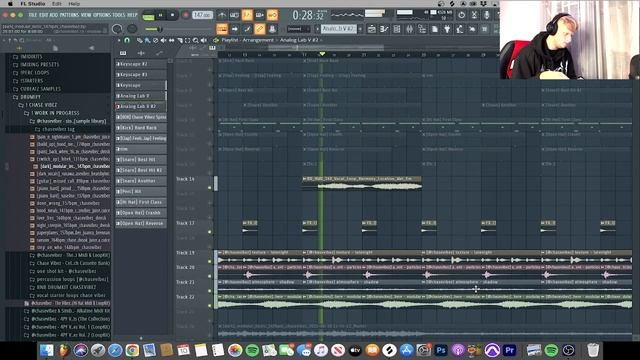Screen dimensions: 640x360
Task: Open Spotify from the Dock
Action: [x=252, y=350]
